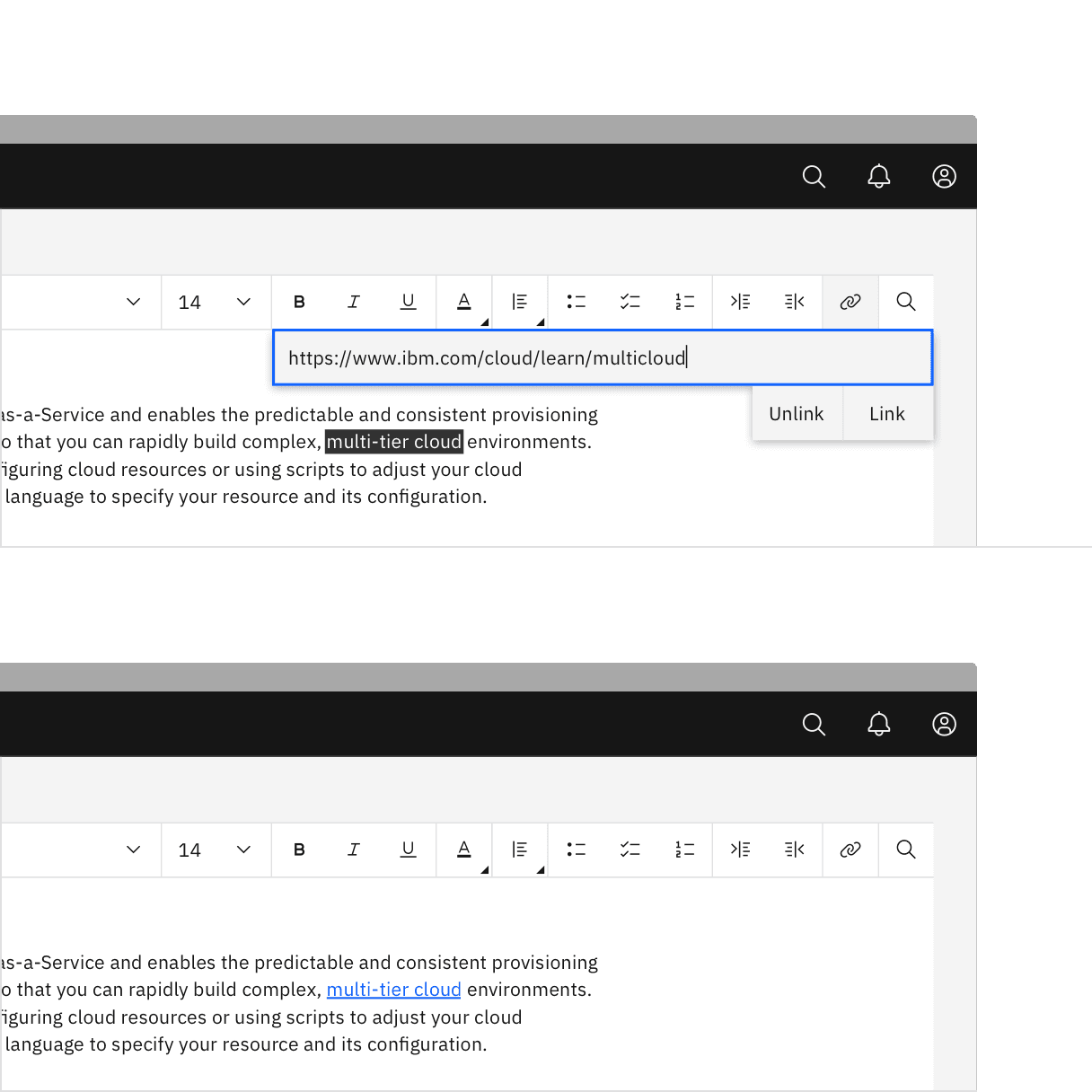Open the notifications bell

879,176
